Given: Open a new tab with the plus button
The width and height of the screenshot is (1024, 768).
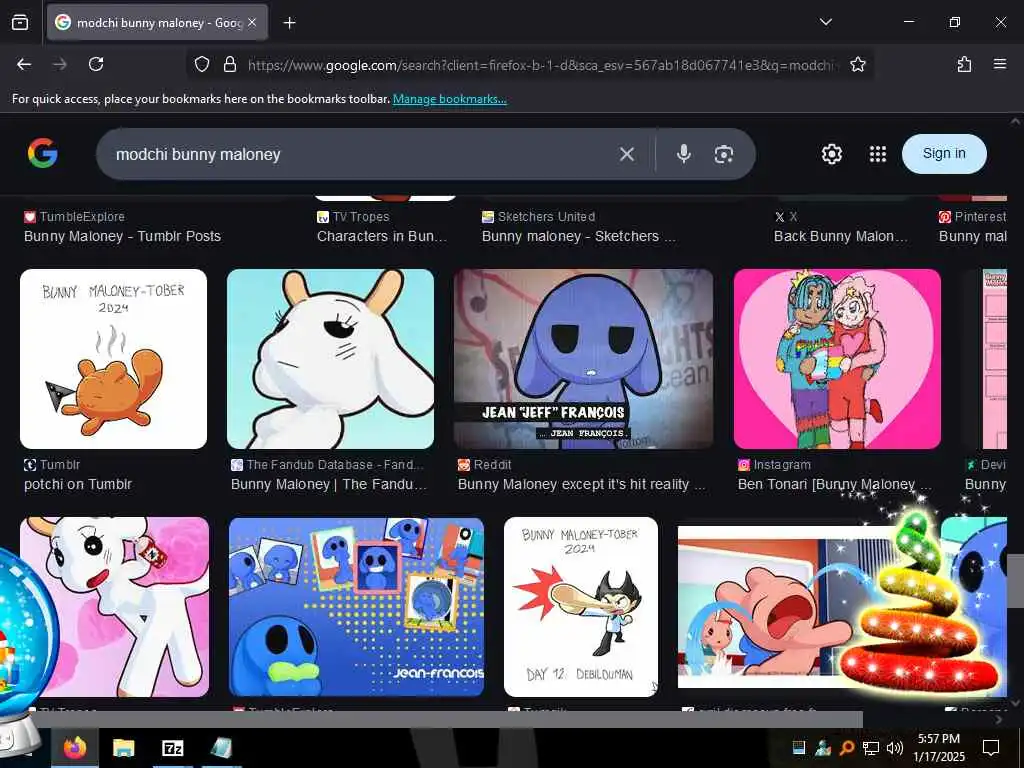Looking at the screenshot, I should pyautogui.click(x=289, y=23).
